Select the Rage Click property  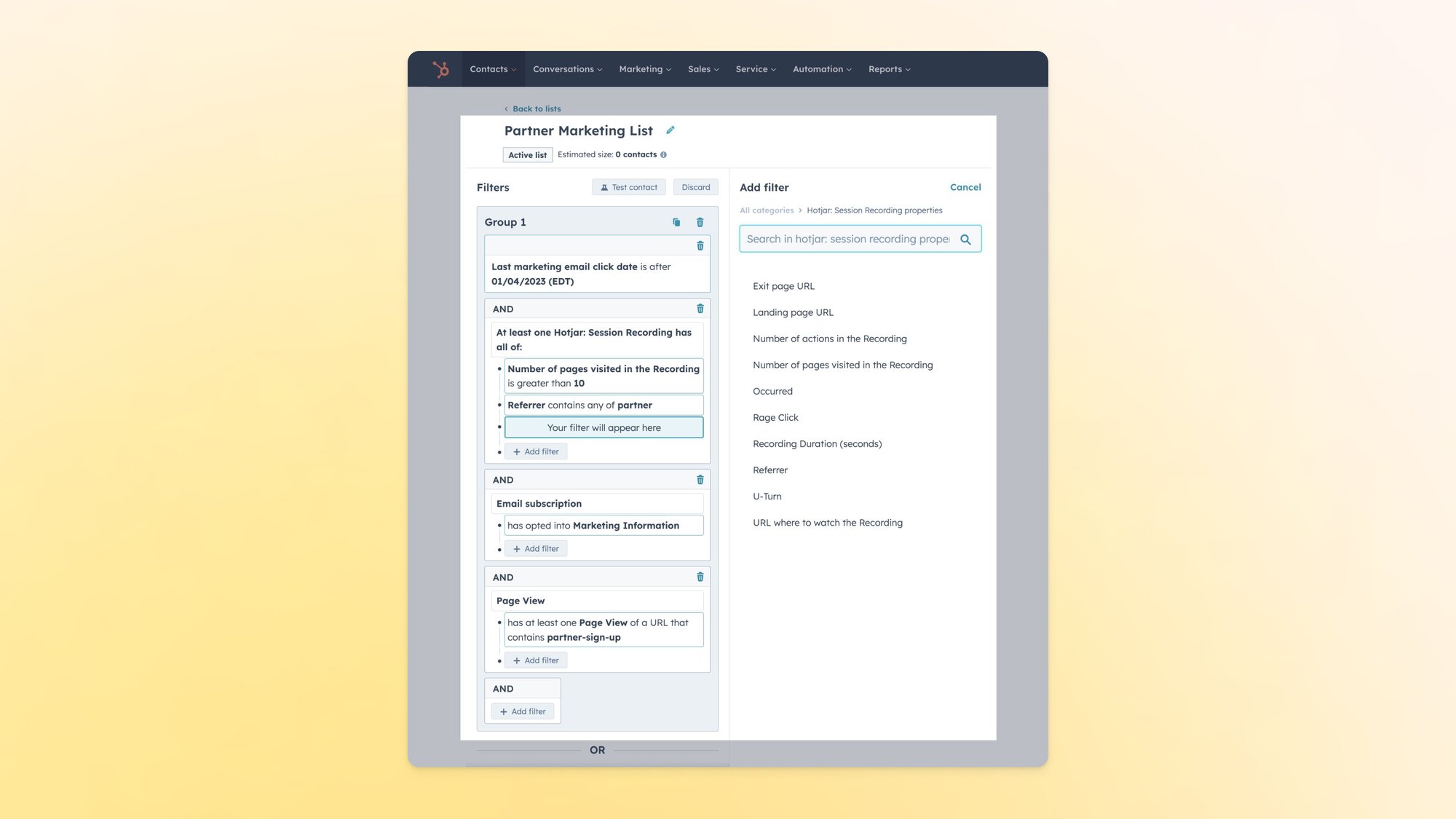776,418
